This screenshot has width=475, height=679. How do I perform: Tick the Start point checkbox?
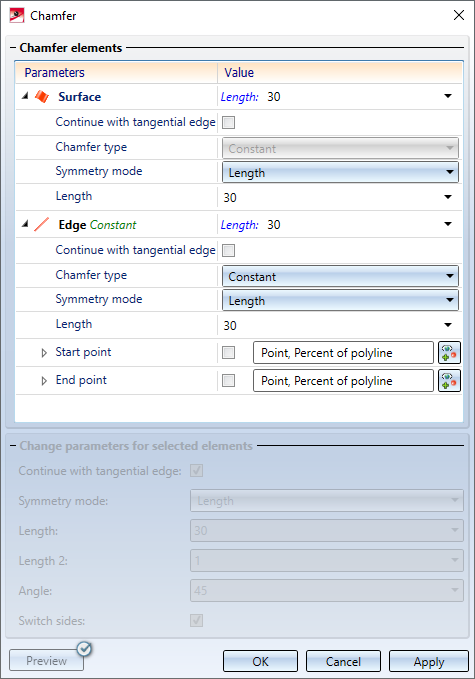point(229,352)
